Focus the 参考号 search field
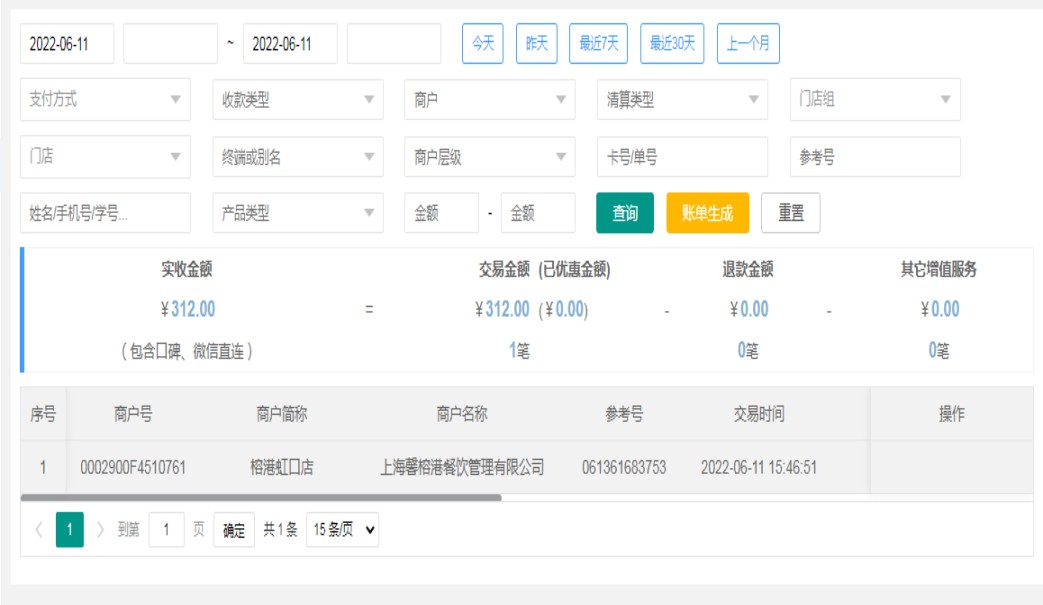1043x605 pixels. pos(874,157)
